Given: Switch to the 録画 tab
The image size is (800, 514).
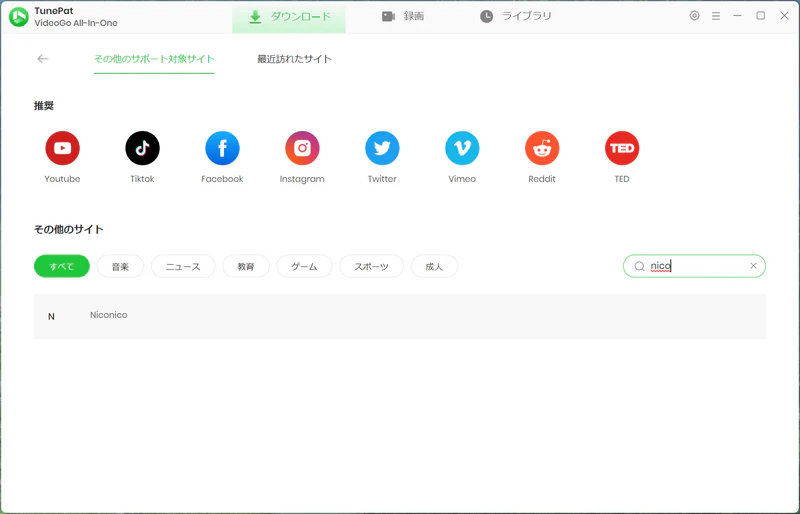Looking at the screenshot, I should tap(403, 16).
